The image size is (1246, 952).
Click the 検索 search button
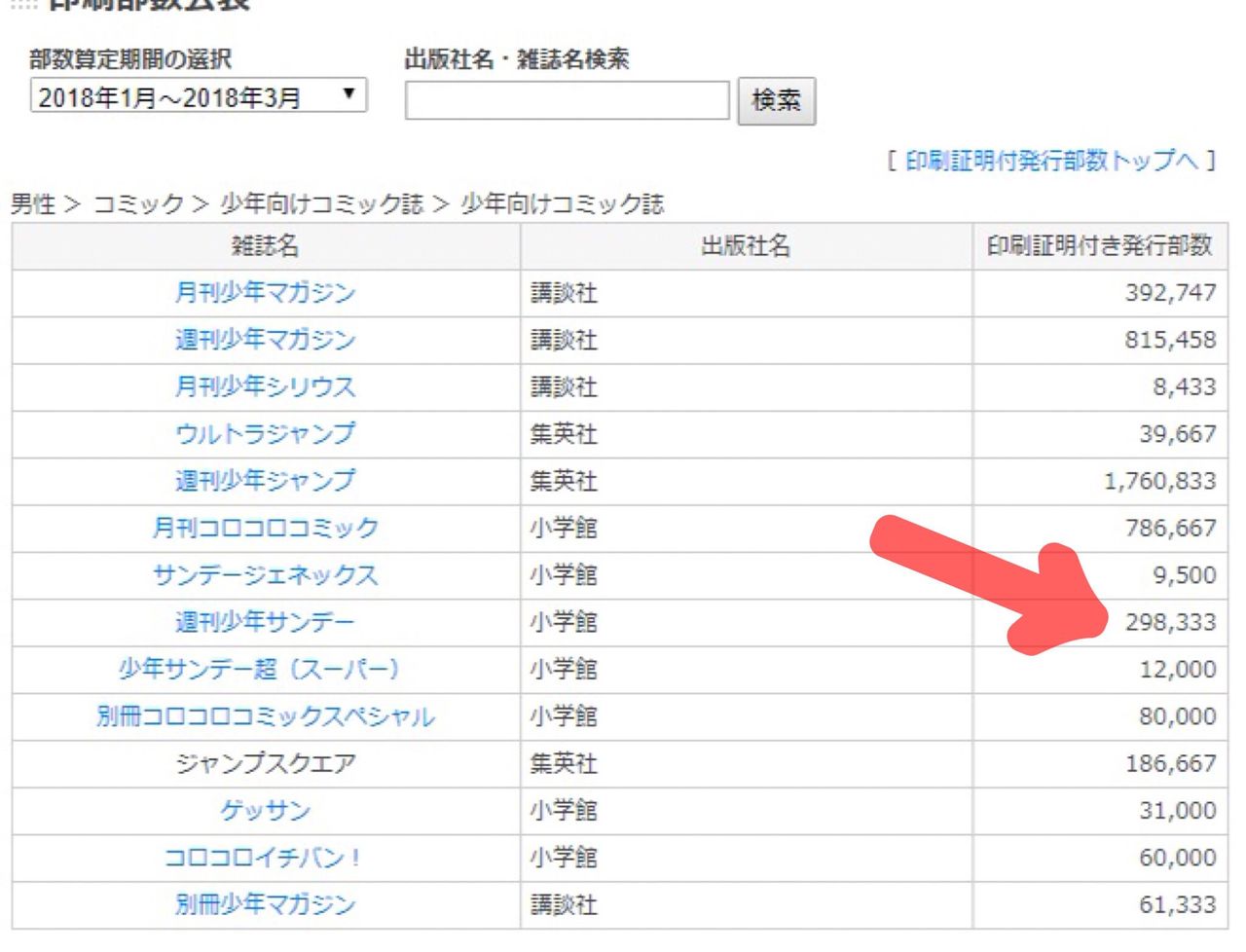click(776, 100)
